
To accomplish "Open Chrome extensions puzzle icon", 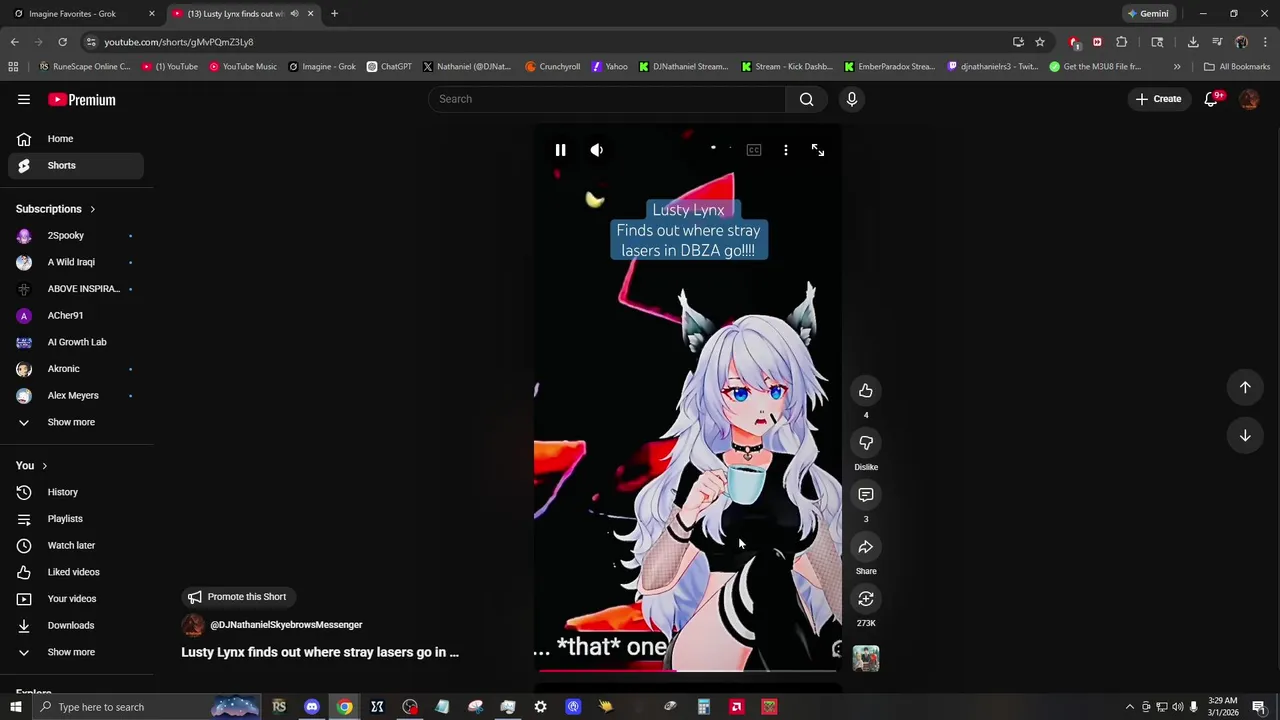I will click(x=1121, y=42).
